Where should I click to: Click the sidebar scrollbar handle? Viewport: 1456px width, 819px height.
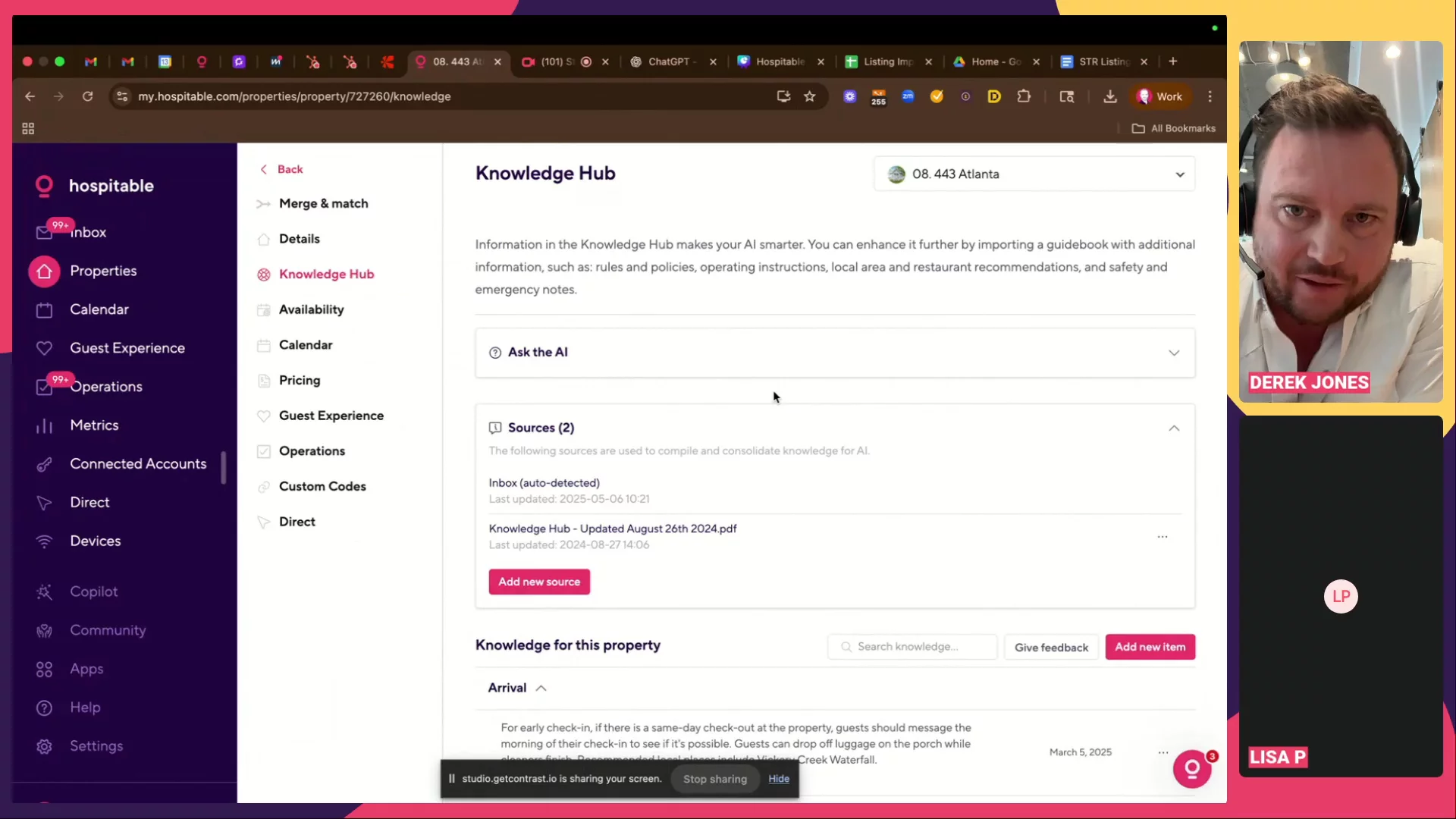(224, 467)
